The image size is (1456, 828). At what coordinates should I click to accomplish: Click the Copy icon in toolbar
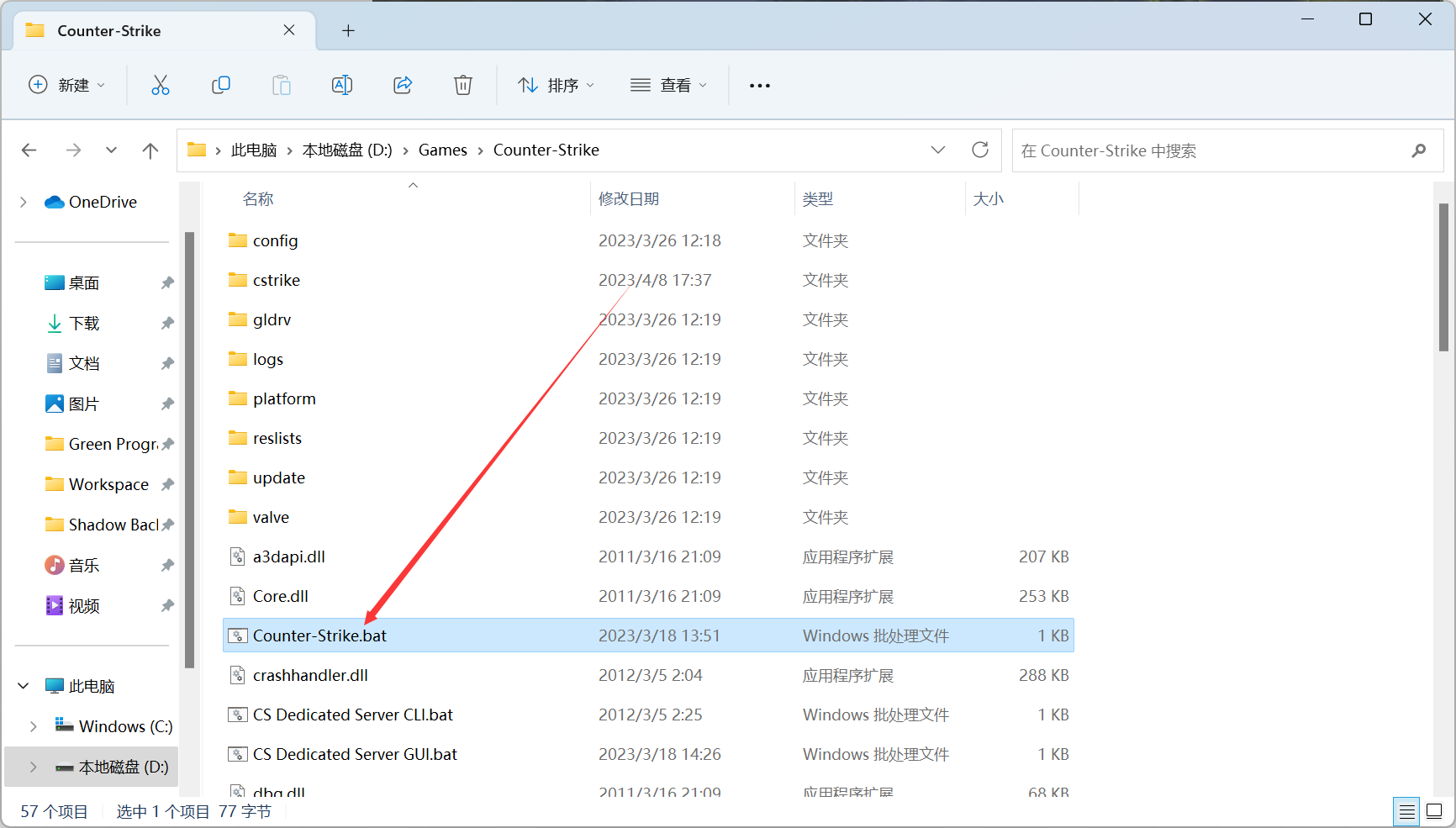click(221, 85)
